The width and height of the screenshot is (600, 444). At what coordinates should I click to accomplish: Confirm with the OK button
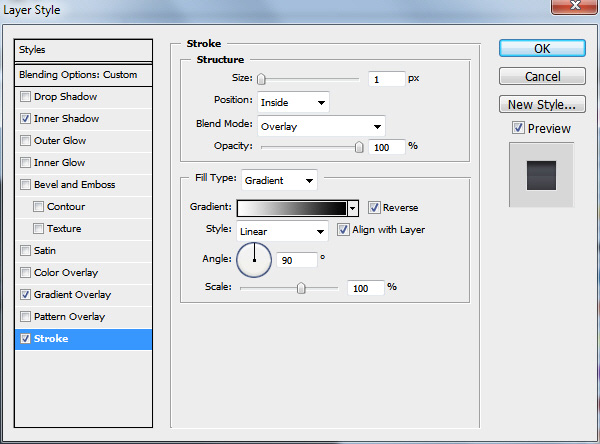(x=542, y=49)
